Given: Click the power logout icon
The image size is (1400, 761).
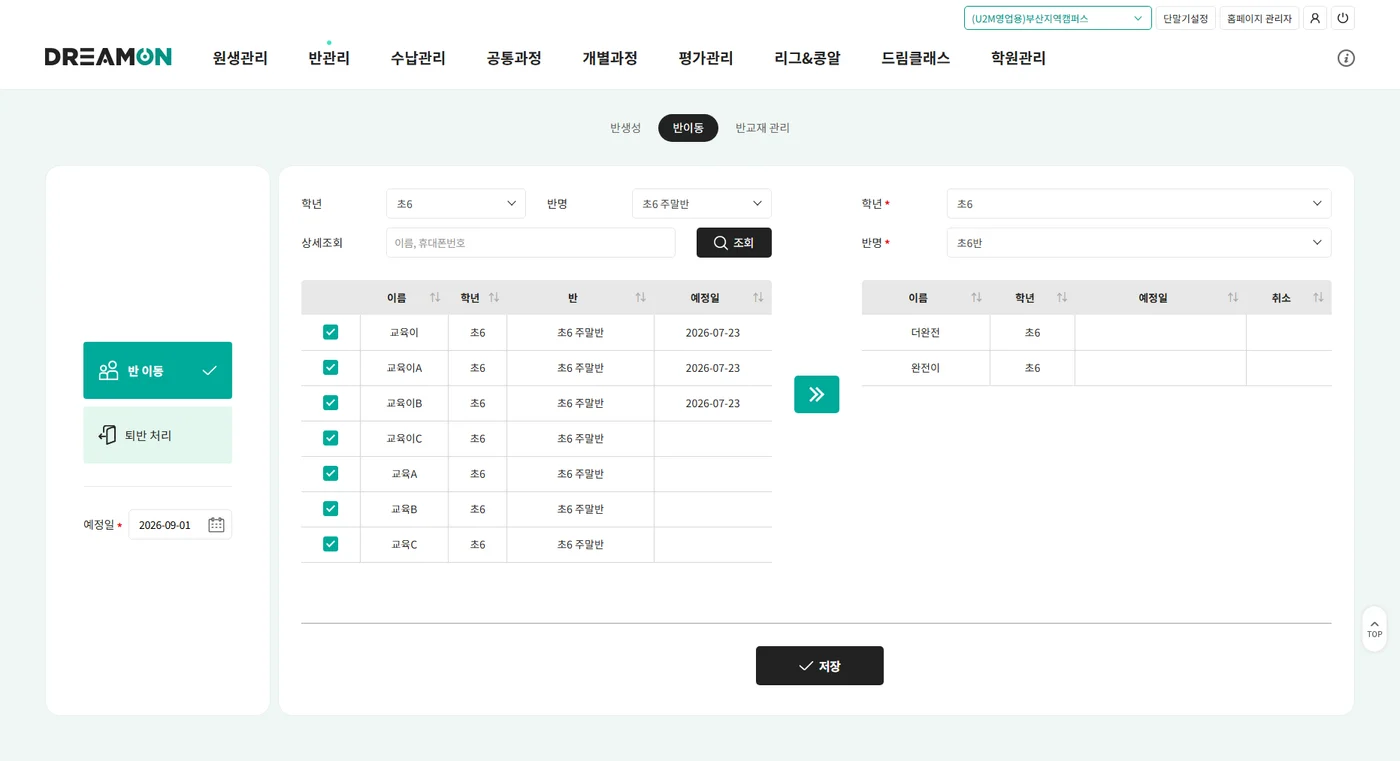Looking at the screenshot, I should coord(1342,18).
